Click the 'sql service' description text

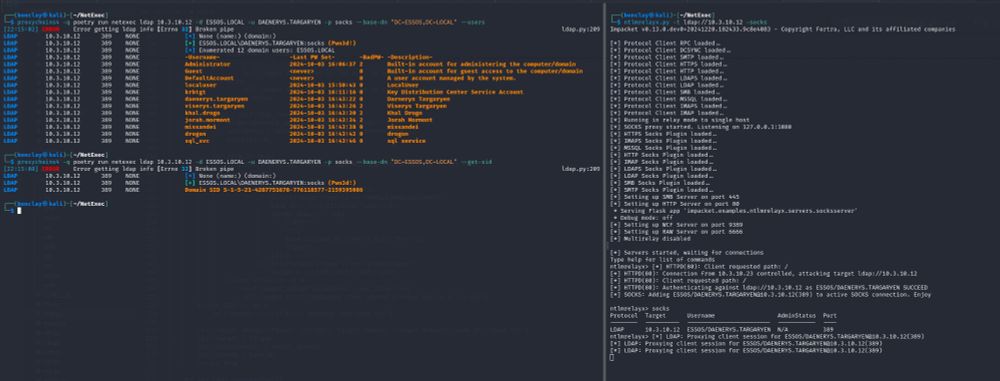pos(405,140)
